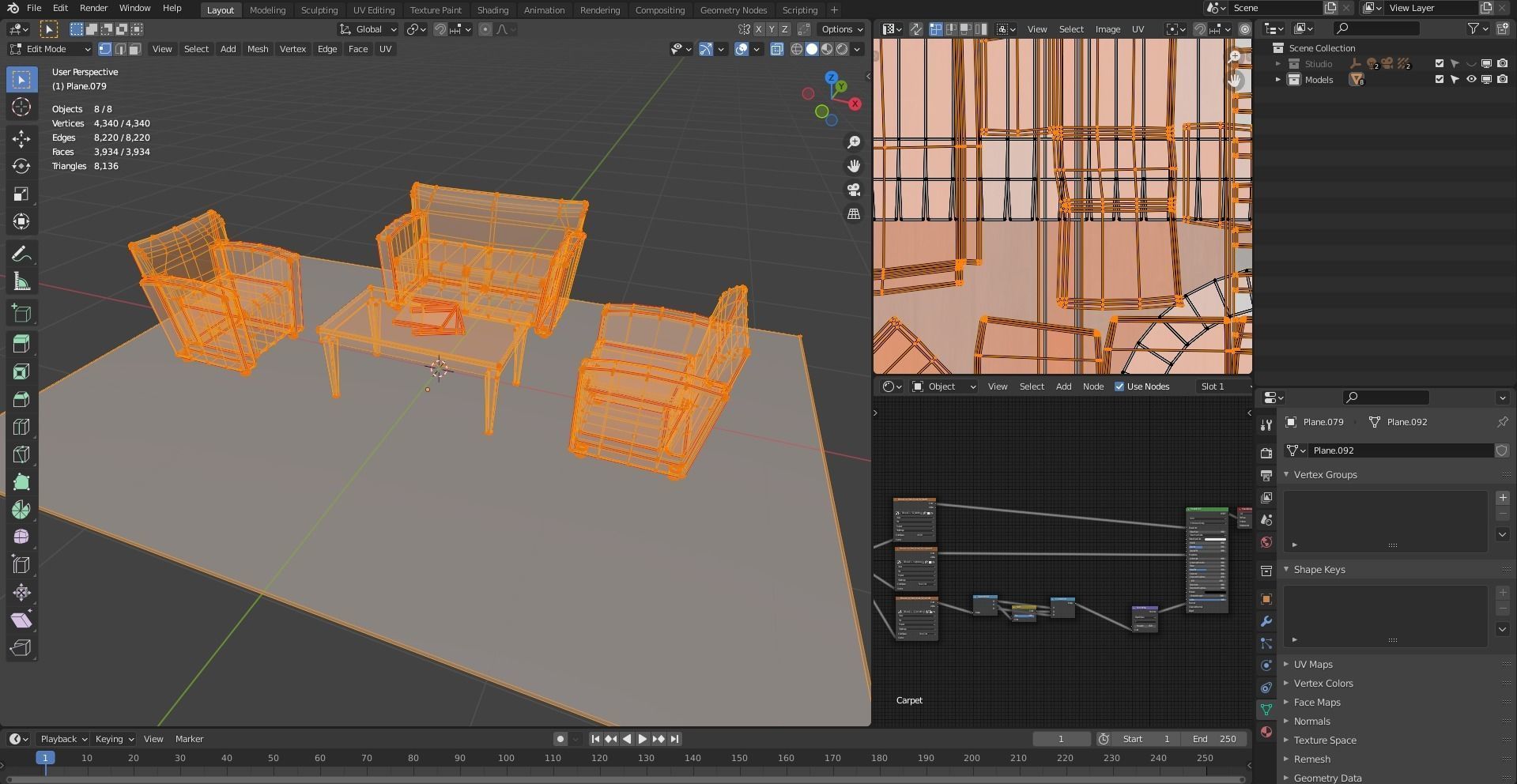Open the File menu
The image size is (1517, 784).
click(x=34, y=8)
